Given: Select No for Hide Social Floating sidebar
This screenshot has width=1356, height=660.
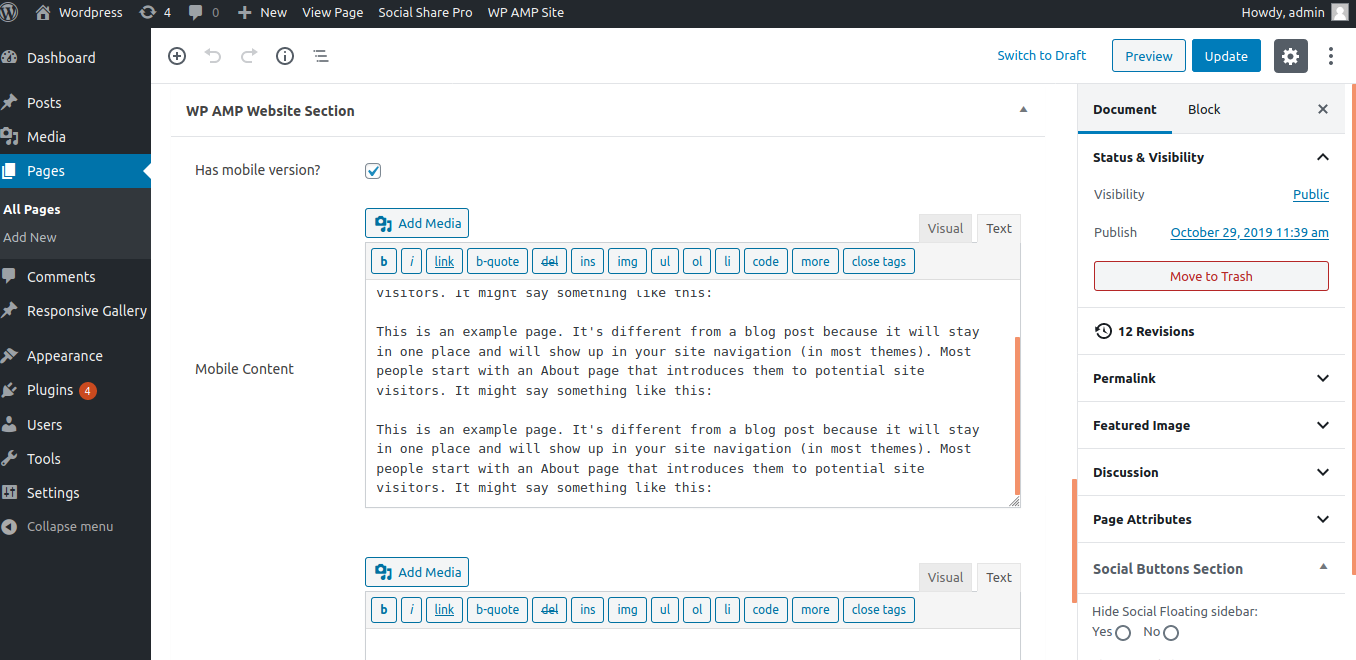Looking at the screenshot, I should click(1171, 633).
